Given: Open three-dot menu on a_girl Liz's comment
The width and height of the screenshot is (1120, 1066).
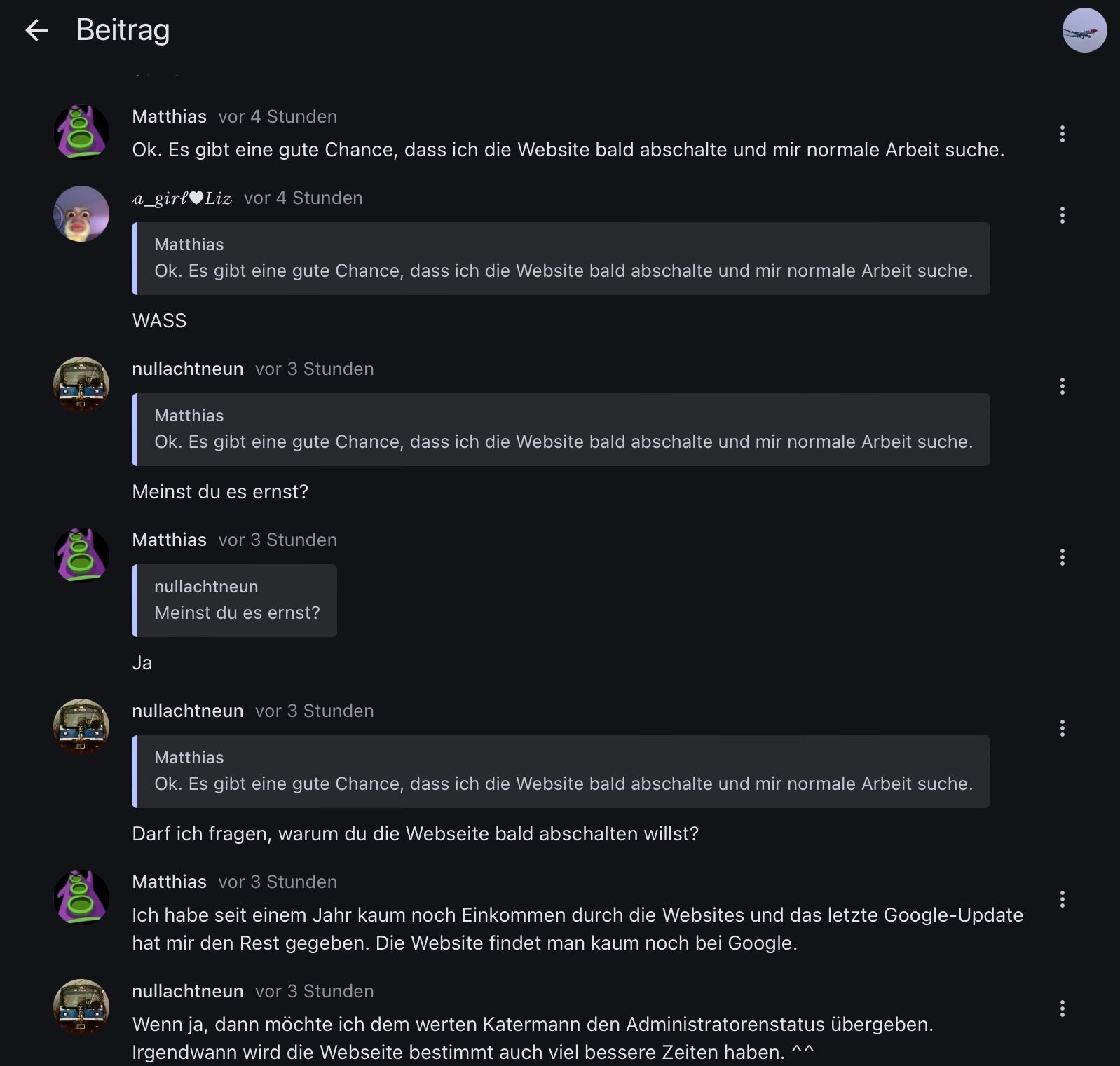Looking at the screenshot, I should pyautogui.click(x=1063, y=215).
